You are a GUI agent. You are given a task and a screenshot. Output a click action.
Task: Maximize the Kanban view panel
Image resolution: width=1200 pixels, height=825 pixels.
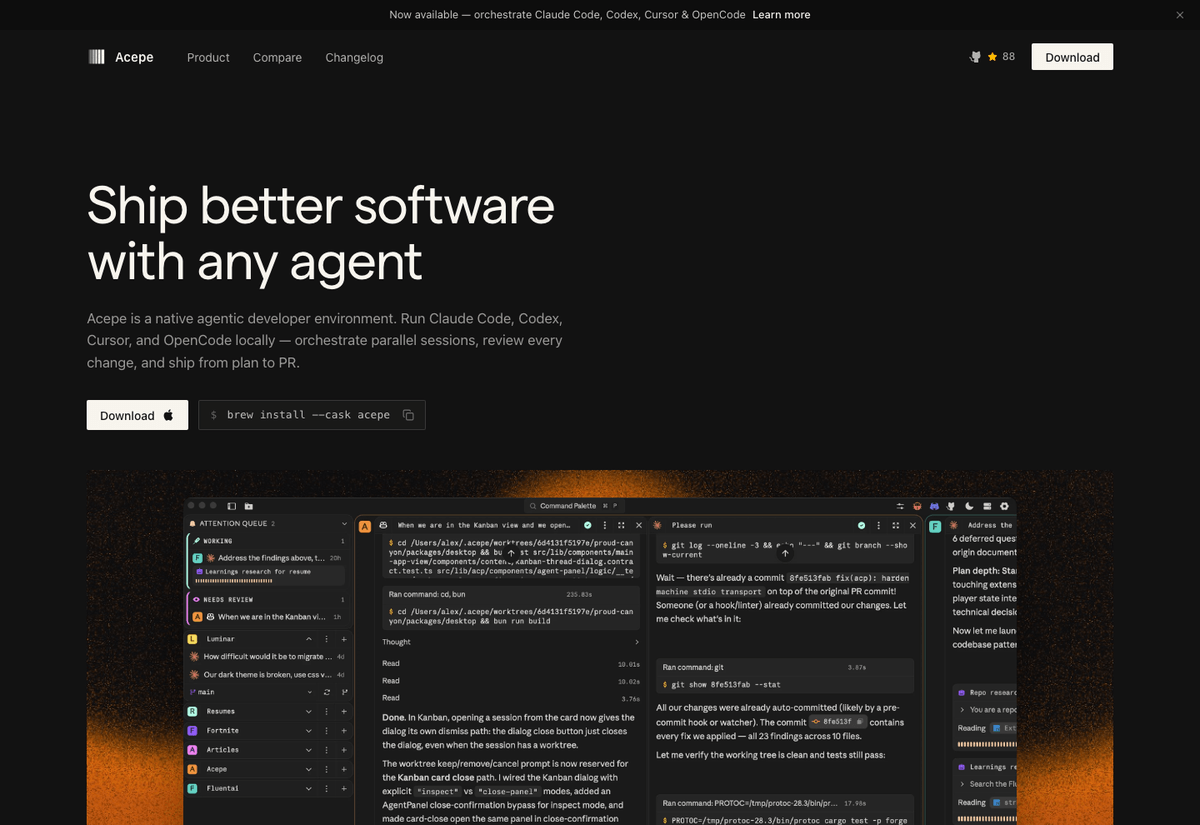coord(621,525)
